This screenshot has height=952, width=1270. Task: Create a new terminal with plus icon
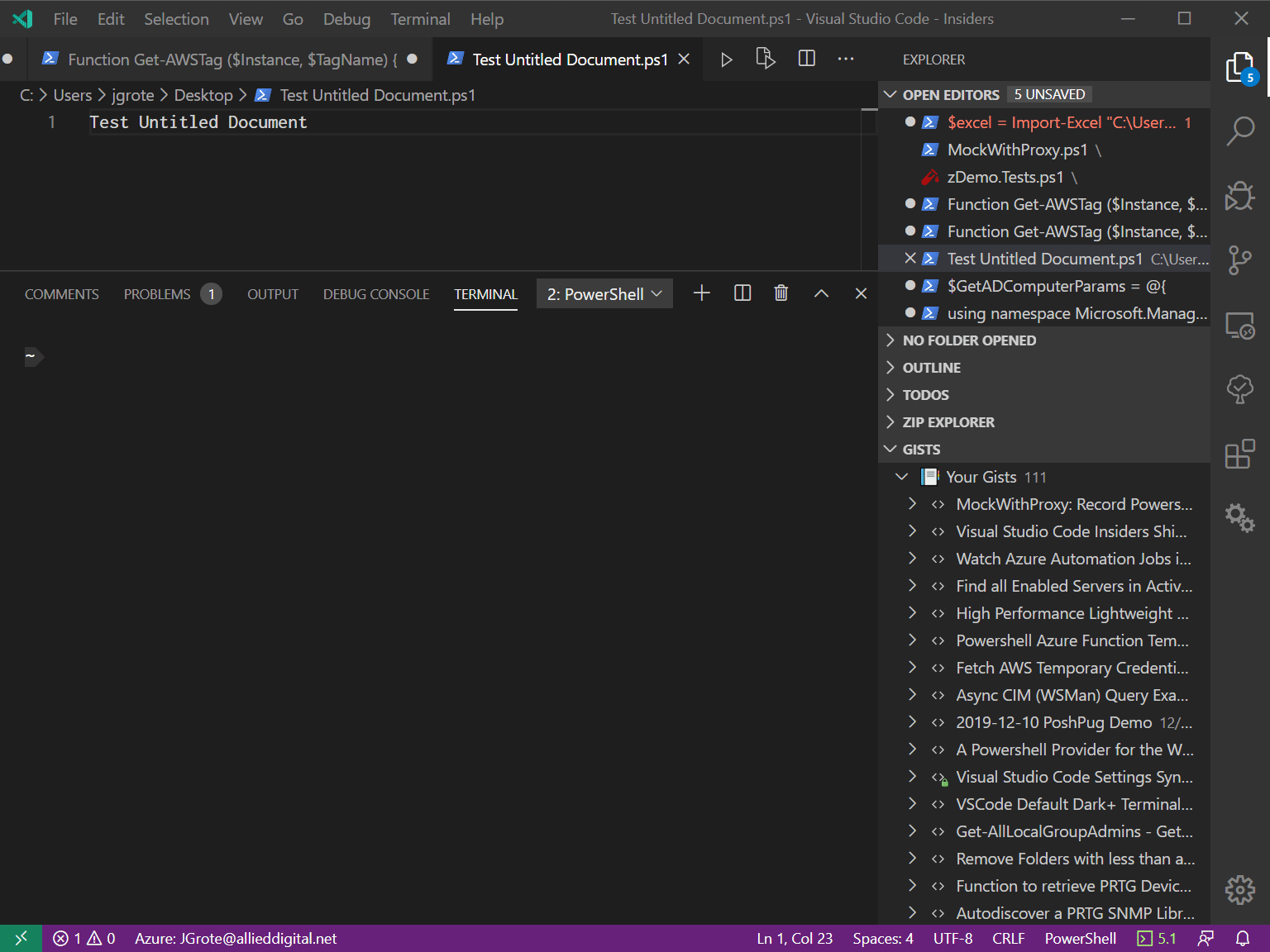click(701, 293)
